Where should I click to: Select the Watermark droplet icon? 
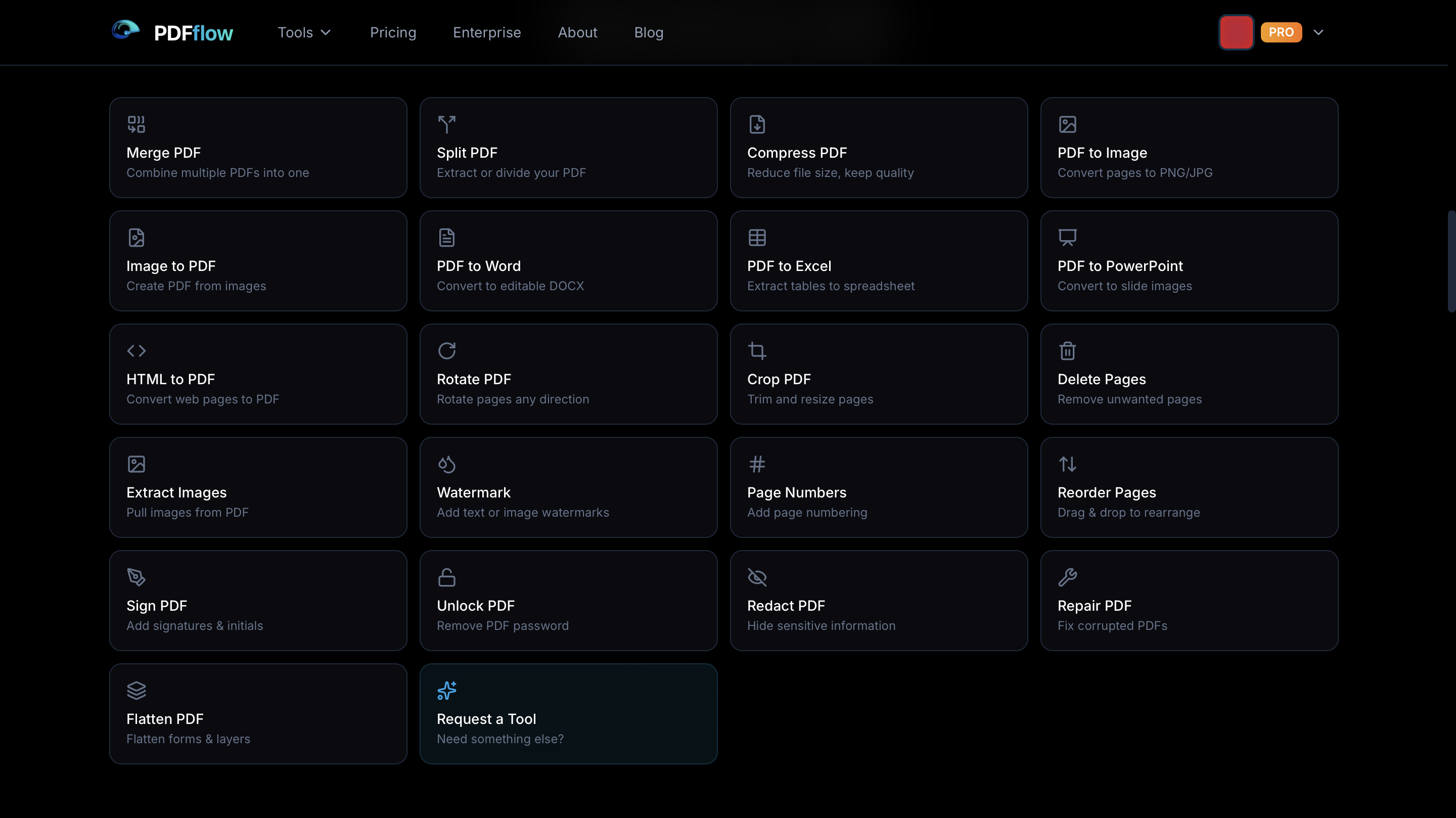pos(446,464)
